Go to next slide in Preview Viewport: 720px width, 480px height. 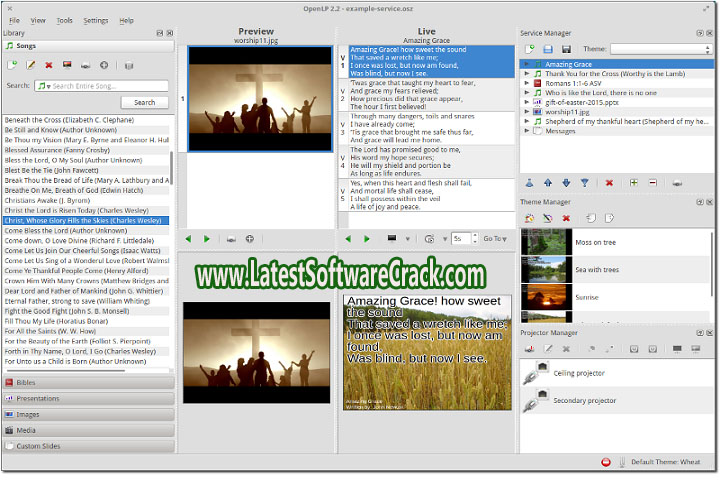[x=207, y=239]
